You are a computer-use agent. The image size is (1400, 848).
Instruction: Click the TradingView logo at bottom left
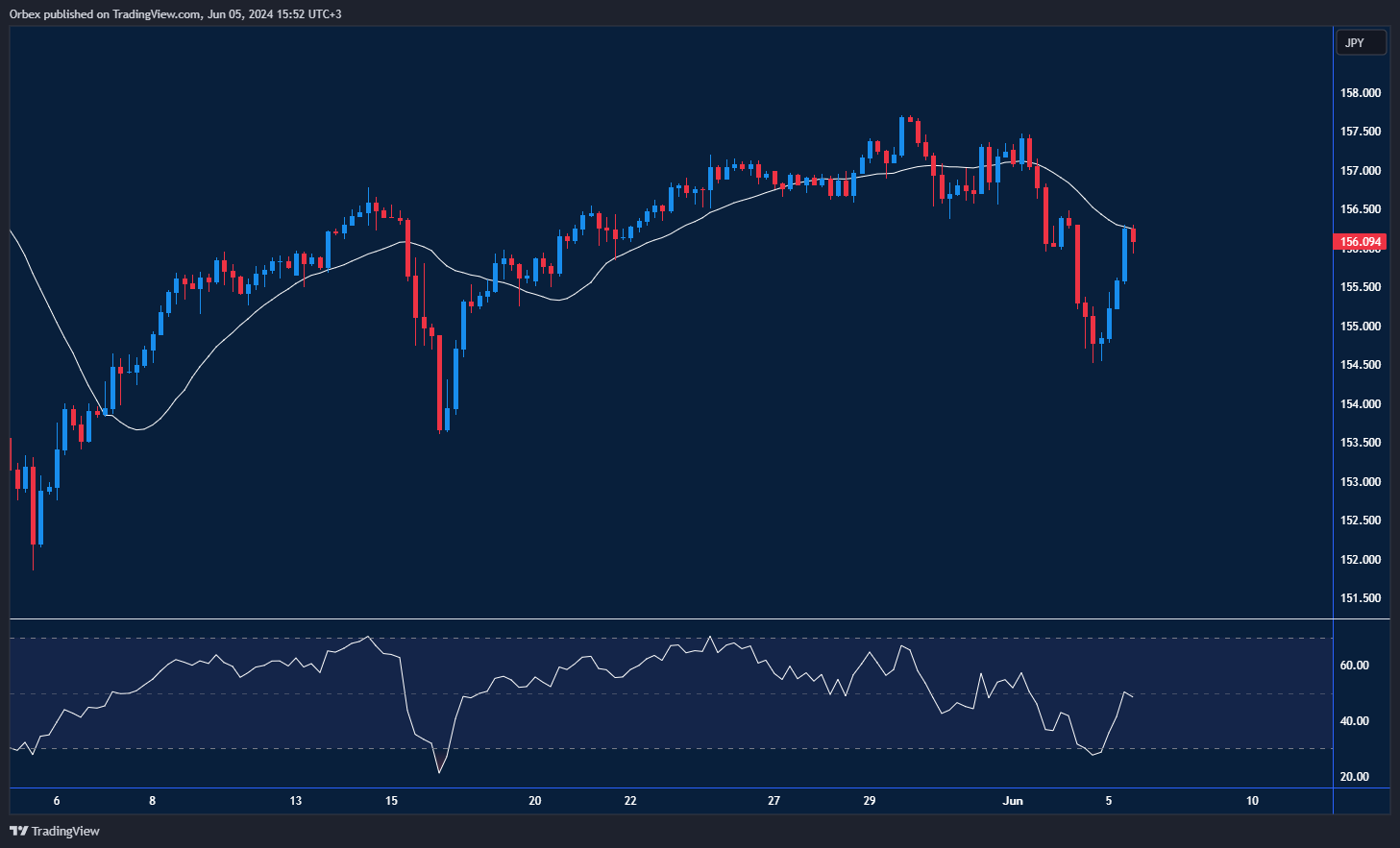coord(17,831)
